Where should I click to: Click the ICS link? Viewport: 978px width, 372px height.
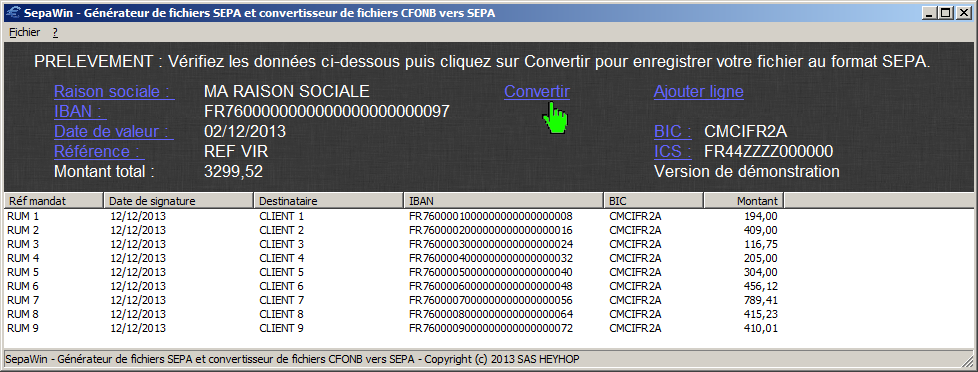[672, 152]
